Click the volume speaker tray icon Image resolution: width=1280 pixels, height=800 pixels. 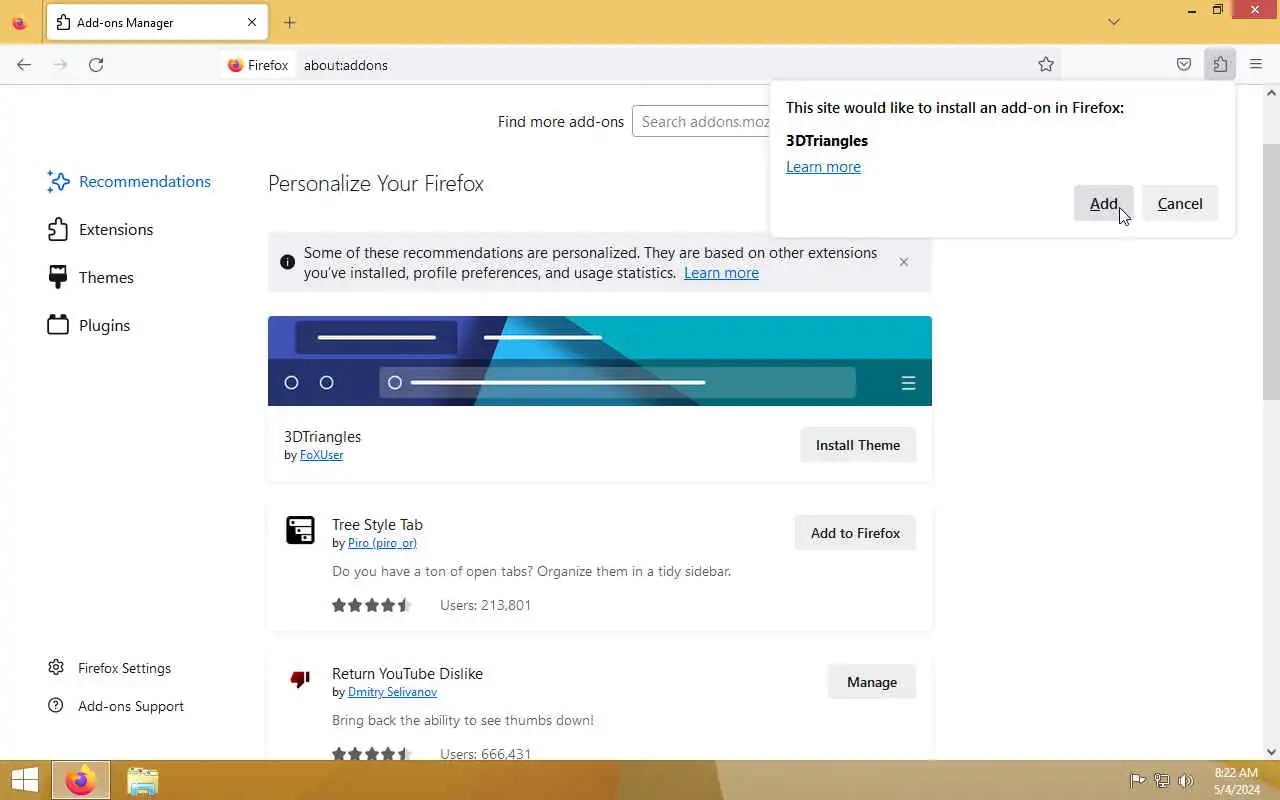point(1186,781)
